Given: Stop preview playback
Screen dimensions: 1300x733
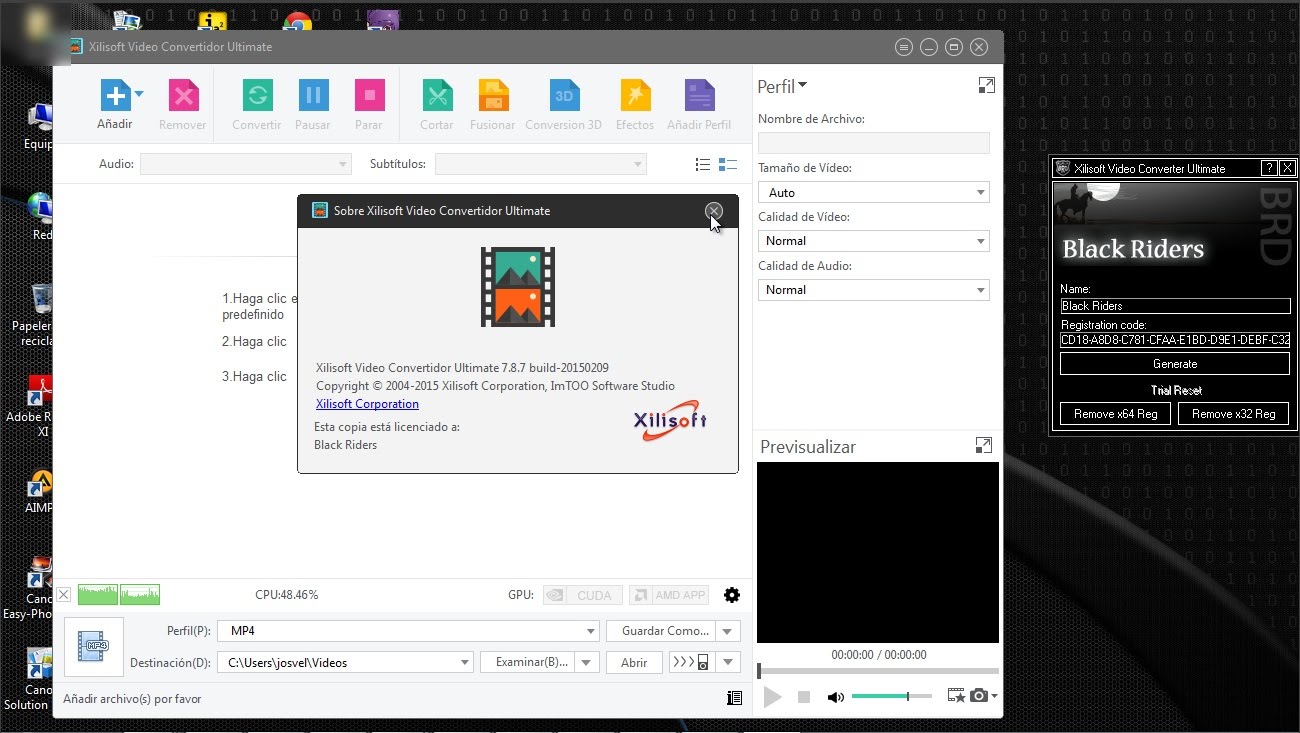Looking at the screenshot, I should click(x=804, y=697).
